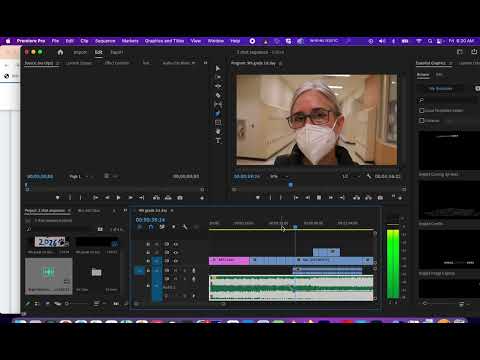Toggle Linked Selection in Timeline
The image size is (480, 360).
[162, 227]
